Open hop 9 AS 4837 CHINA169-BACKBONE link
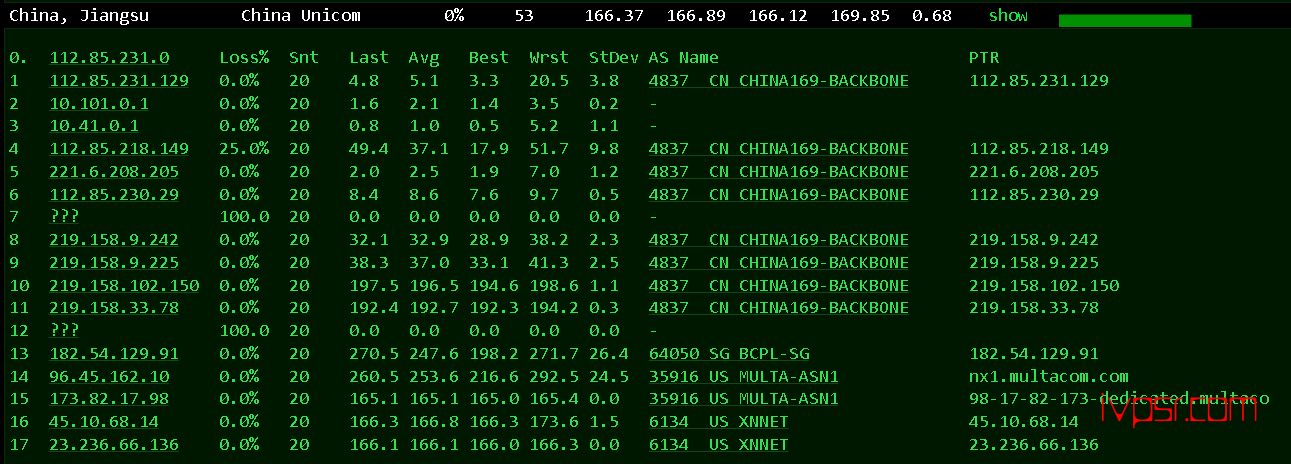 [x=779, y=262]
